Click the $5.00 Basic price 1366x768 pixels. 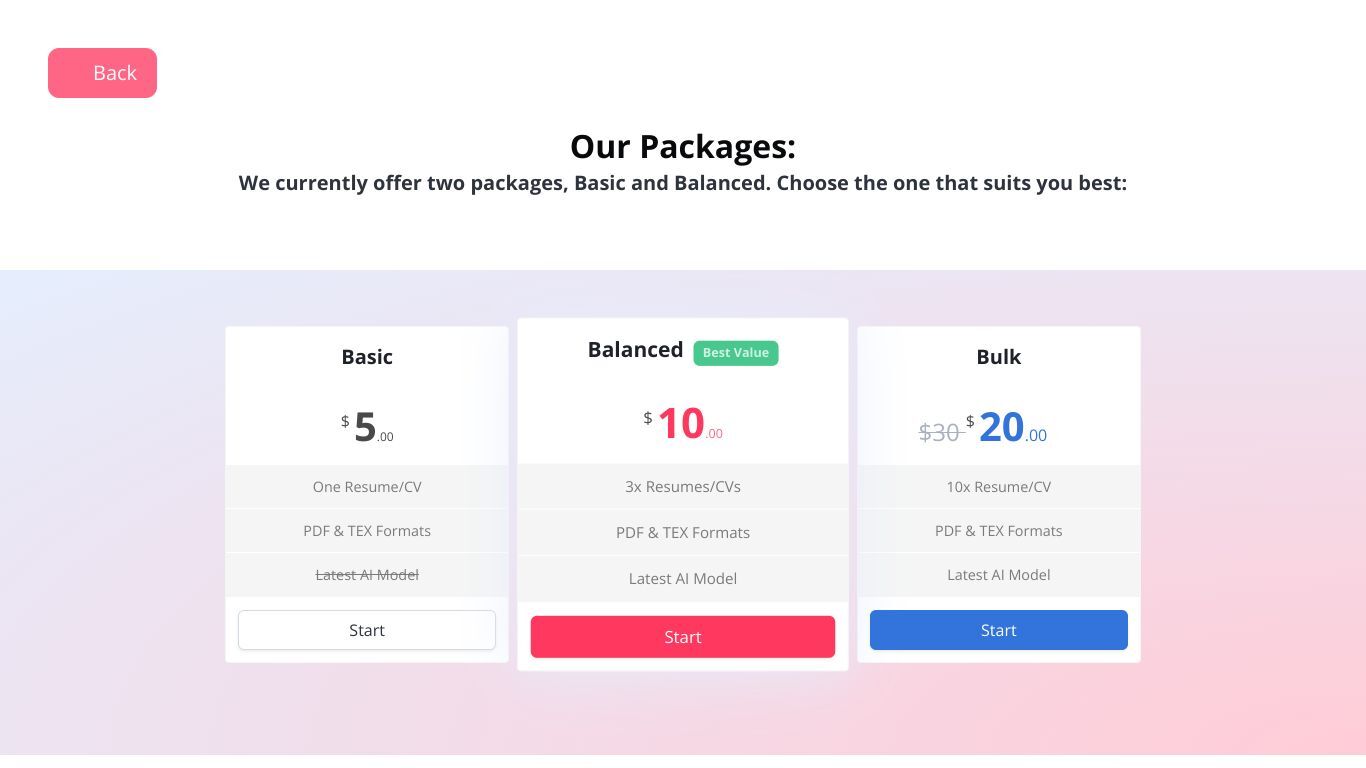(367, 427)
